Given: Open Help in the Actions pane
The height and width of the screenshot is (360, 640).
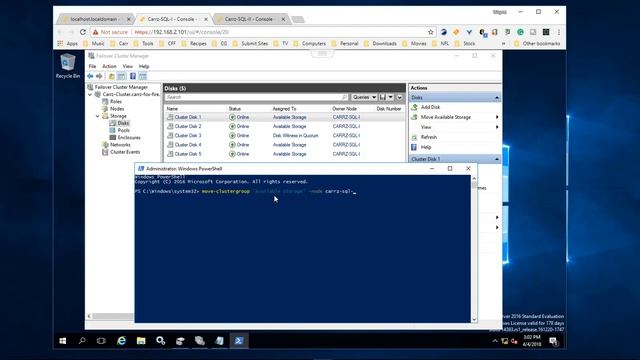Looking at the screenshot, I should [x=426, y=147].
